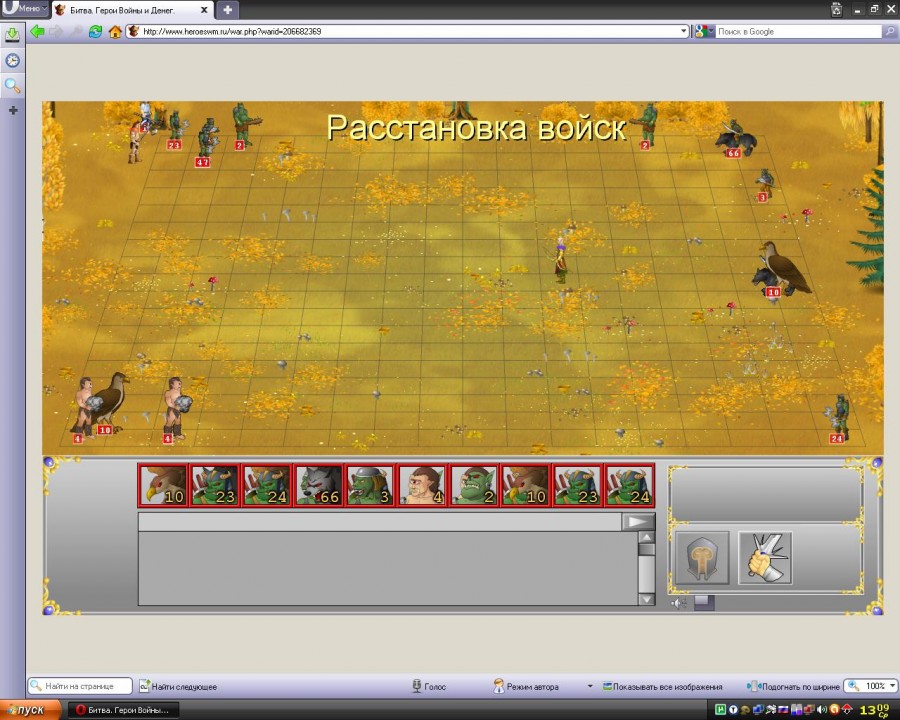Open search magnifier panel in the sidebar
Image resolution: width=900 pixels, height=720 pixels.
pos(12,86)
